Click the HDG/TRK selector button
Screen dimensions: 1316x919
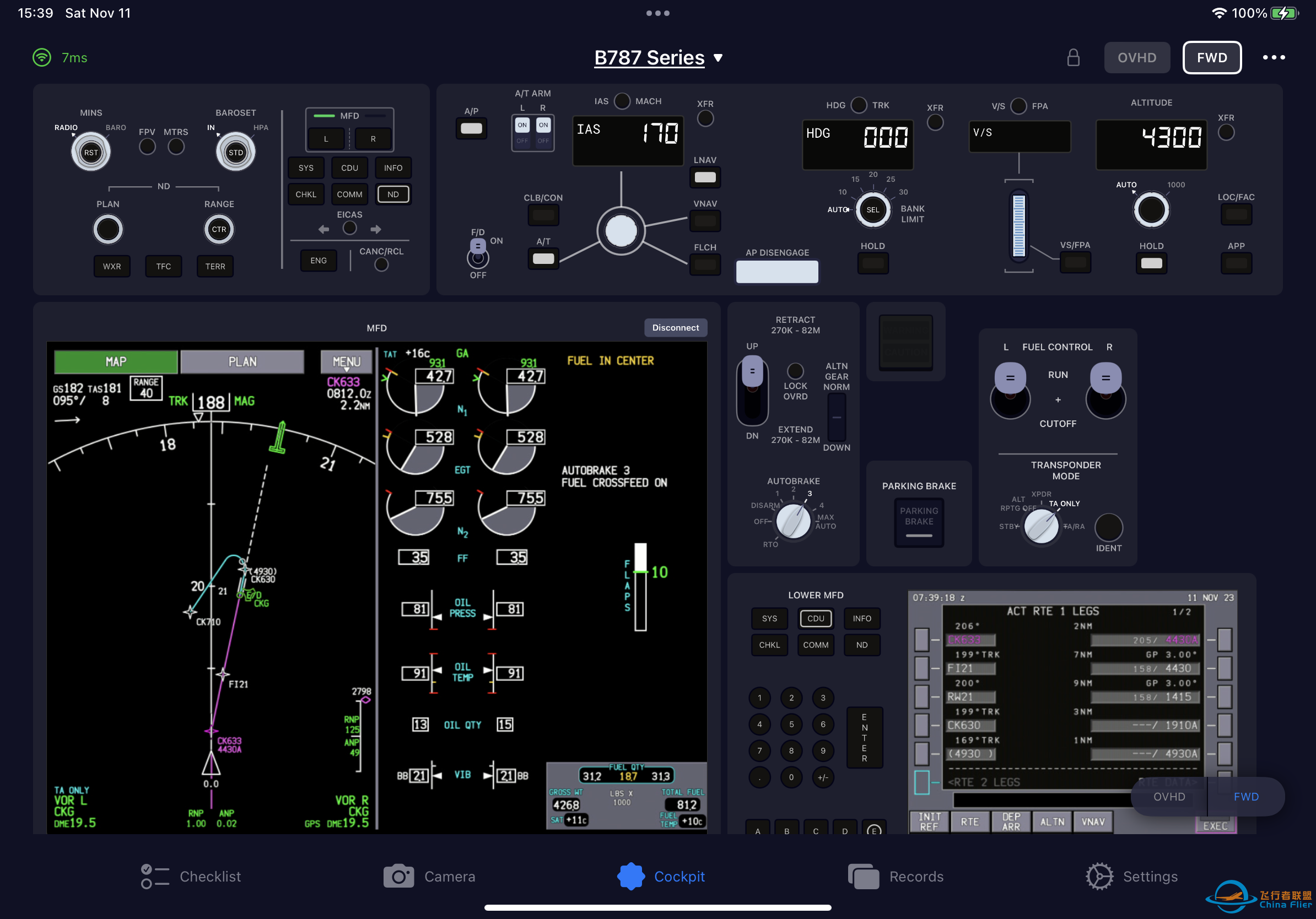(x=859, y=105)
